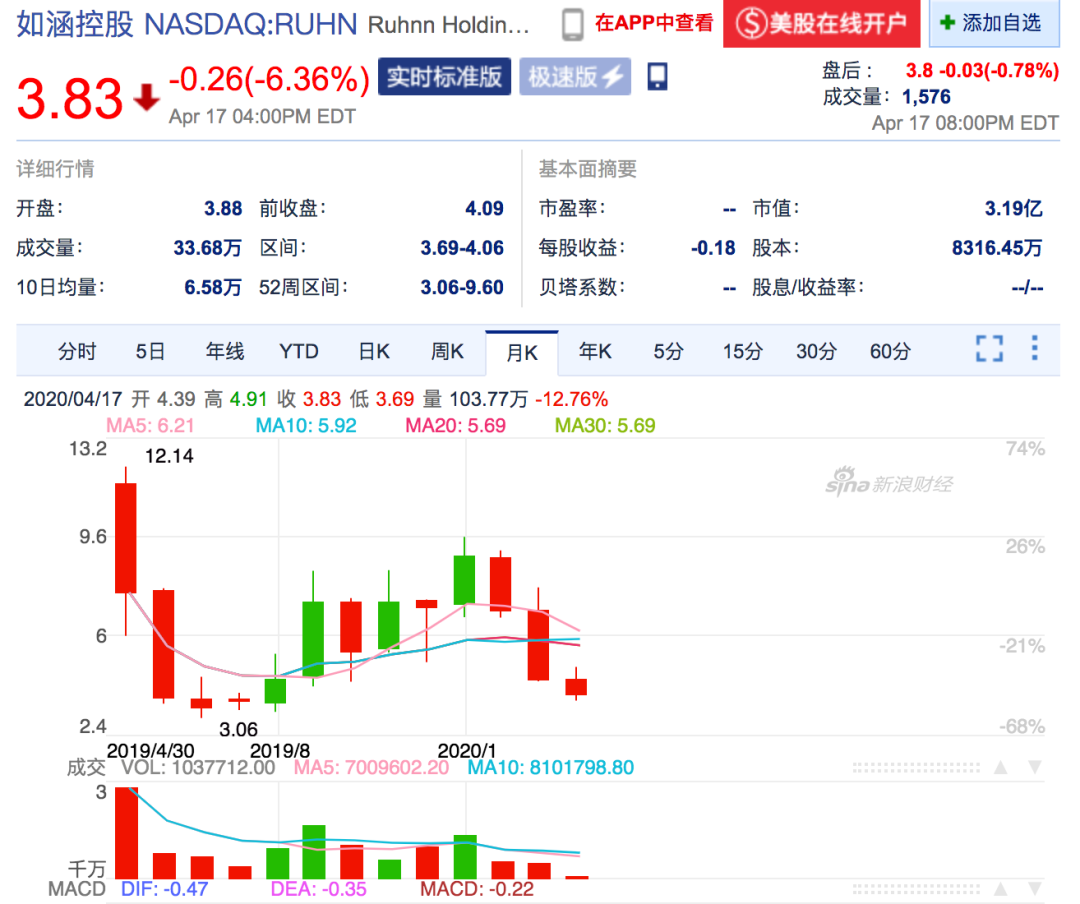This screenshot has width=1080, height=904.
Task: Open the fullscreen chart icon
Action: pyautogui.click(x=989, y=349)
